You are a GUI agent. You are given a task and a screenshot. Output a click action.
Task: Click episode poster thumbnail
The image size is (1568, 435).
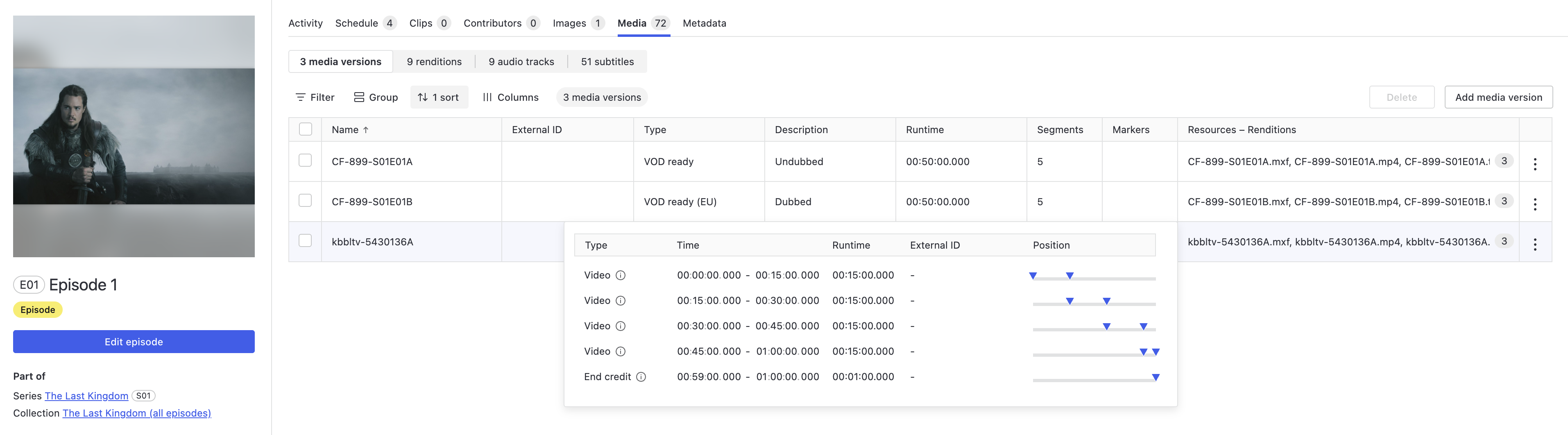pos(134,136)
